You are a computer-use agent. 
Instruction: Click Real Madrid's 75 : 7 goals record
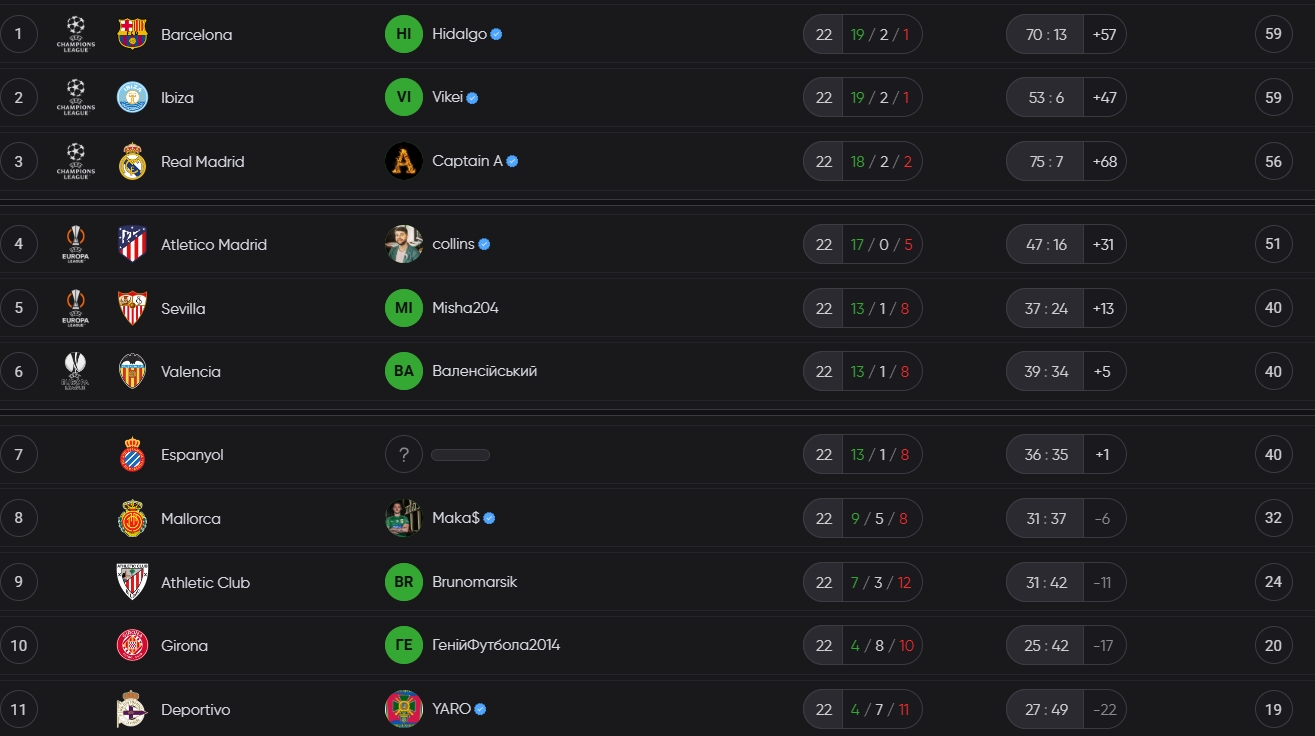(1046, 161)
